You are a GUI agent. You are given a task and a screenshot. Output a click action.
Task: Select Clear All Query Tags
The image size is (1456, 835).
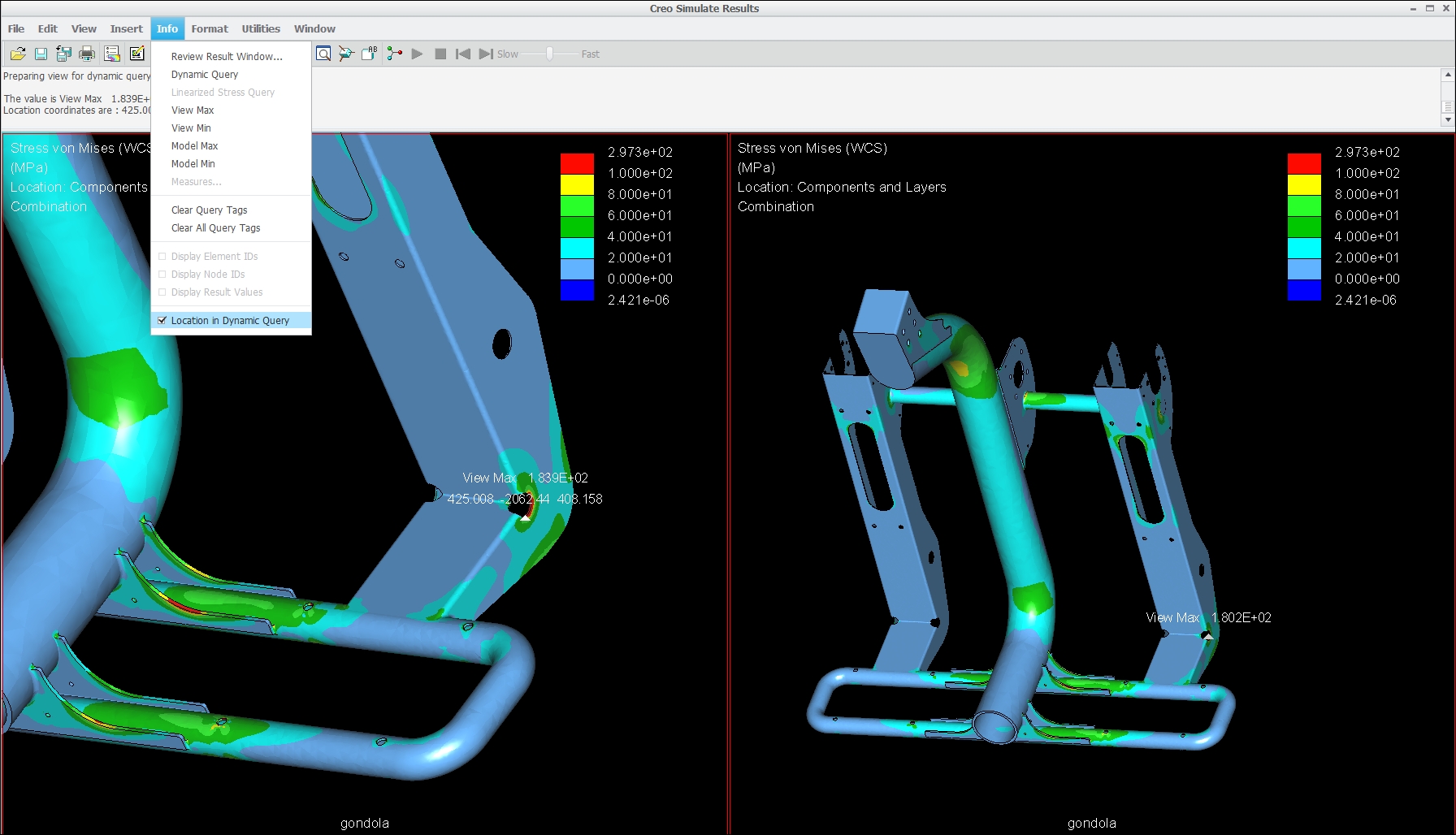coord(231,227)
